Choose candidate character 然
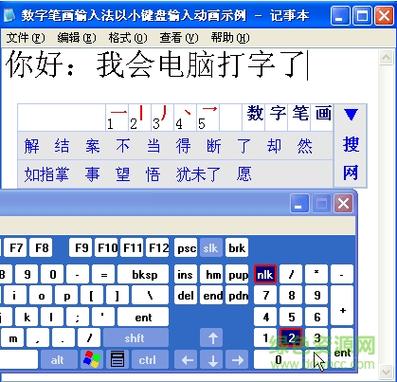The height and width of the screenshot is (382, 397). pyautogui.click(x=305, y=146)
